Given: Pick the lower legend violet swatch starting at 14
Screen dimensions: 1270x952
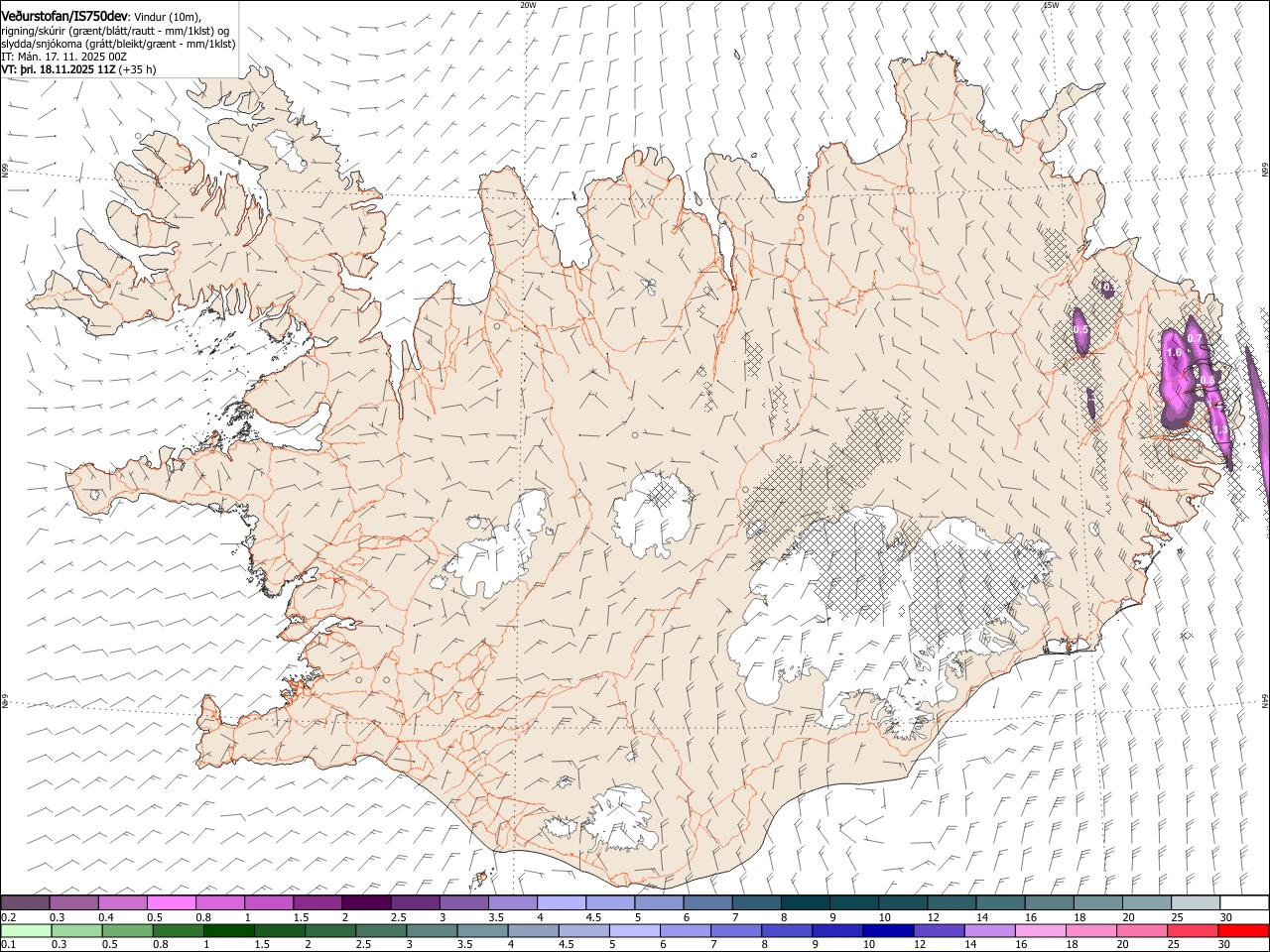Looking at the screenshot, I should tap(990, 931).
